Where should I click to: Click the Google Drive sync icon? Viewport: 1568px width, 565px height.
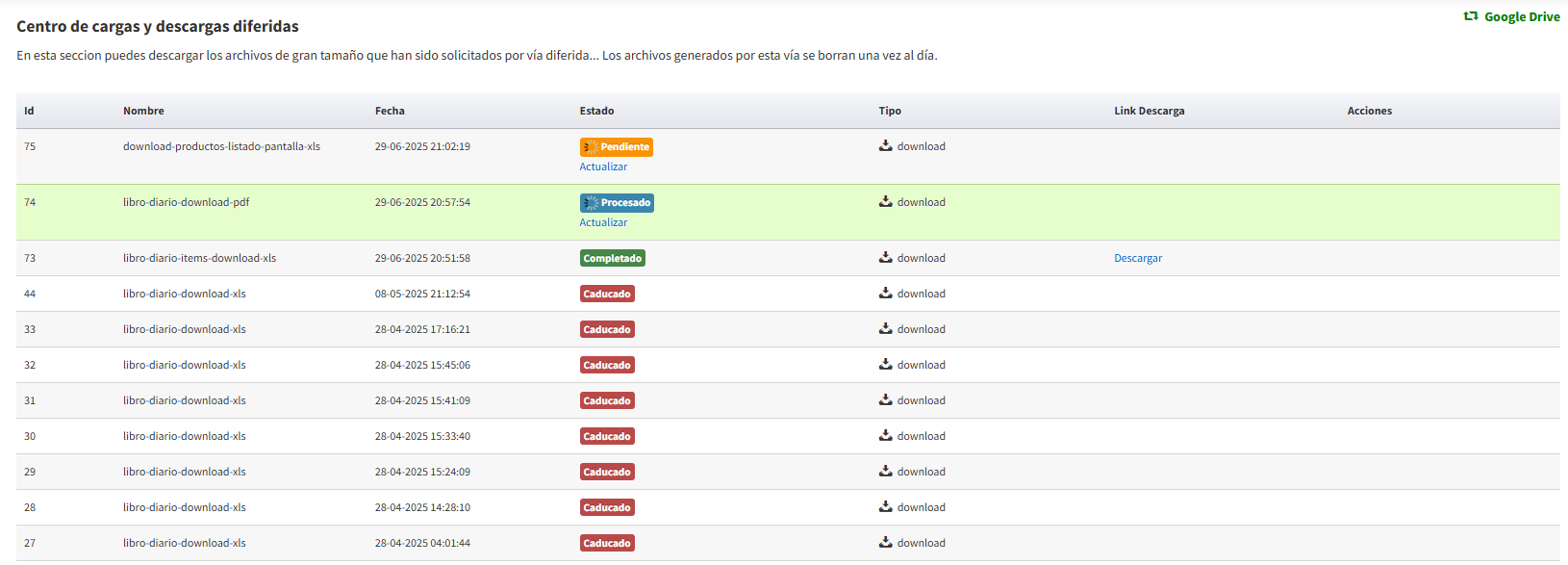pos(1470,16)
